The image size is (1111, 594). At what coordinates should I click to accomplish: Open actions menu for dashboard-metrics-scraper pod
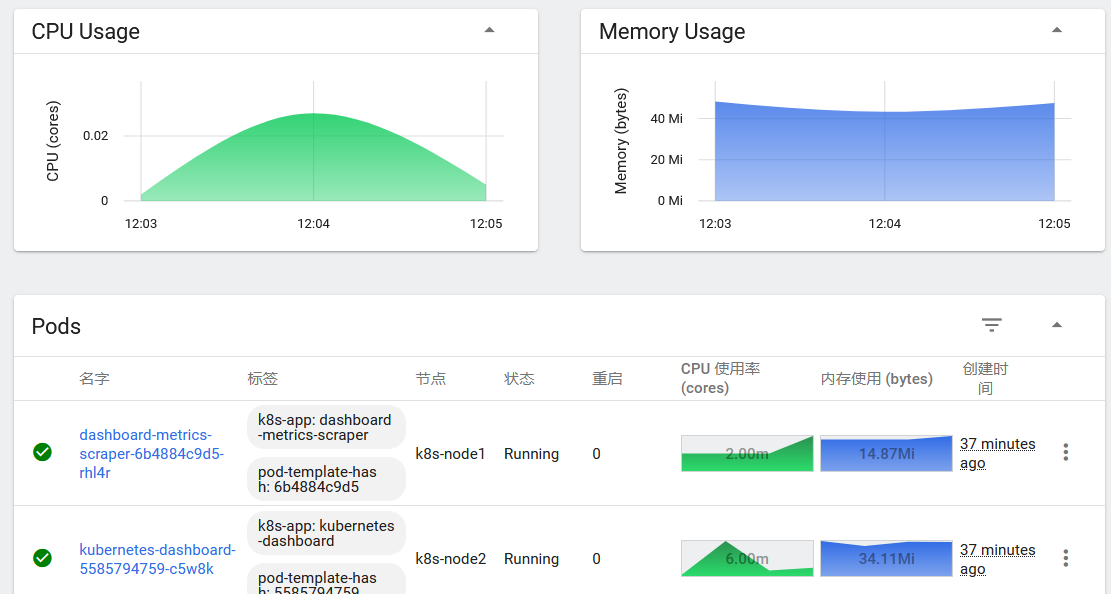click(1065, 452)
